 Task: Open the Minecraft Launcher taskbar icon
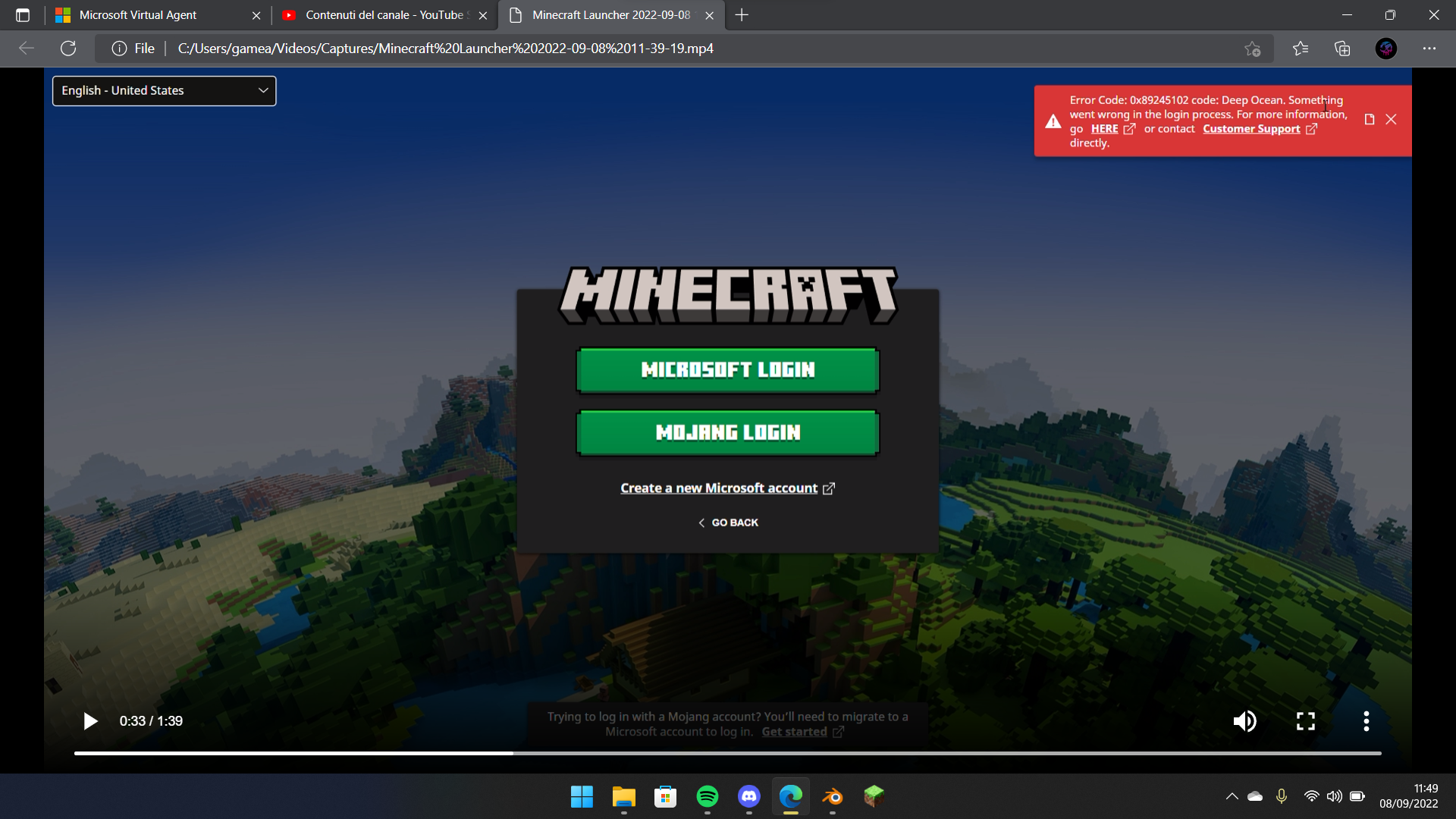pos(874,796)
